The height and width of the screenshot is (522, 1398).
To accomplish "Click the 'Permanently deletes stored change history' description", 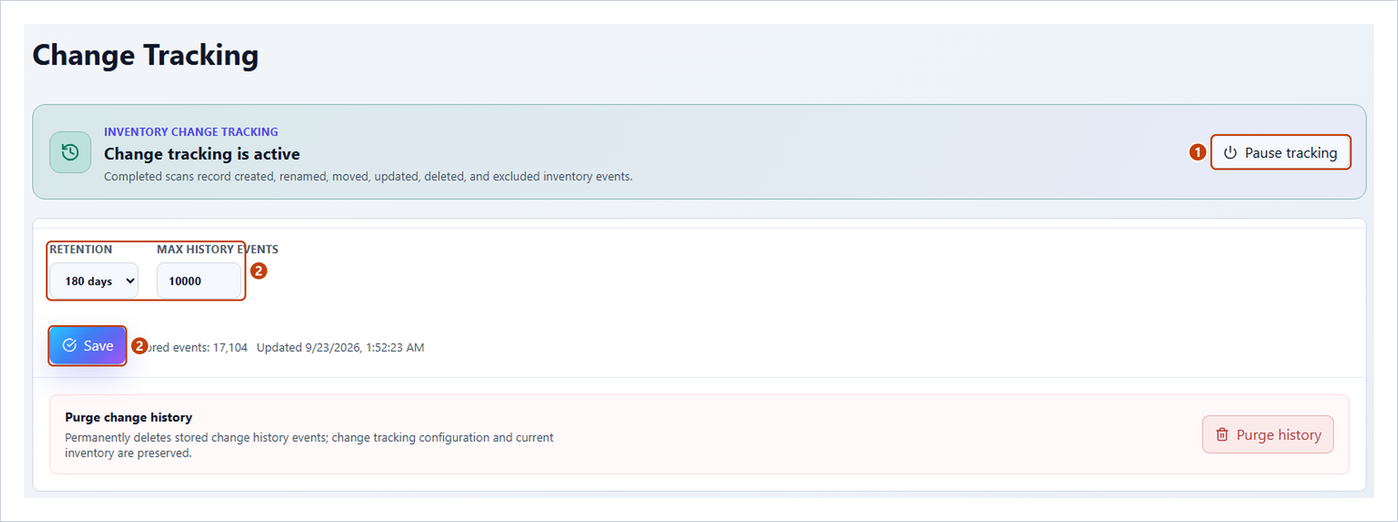I will coord(309,445).
